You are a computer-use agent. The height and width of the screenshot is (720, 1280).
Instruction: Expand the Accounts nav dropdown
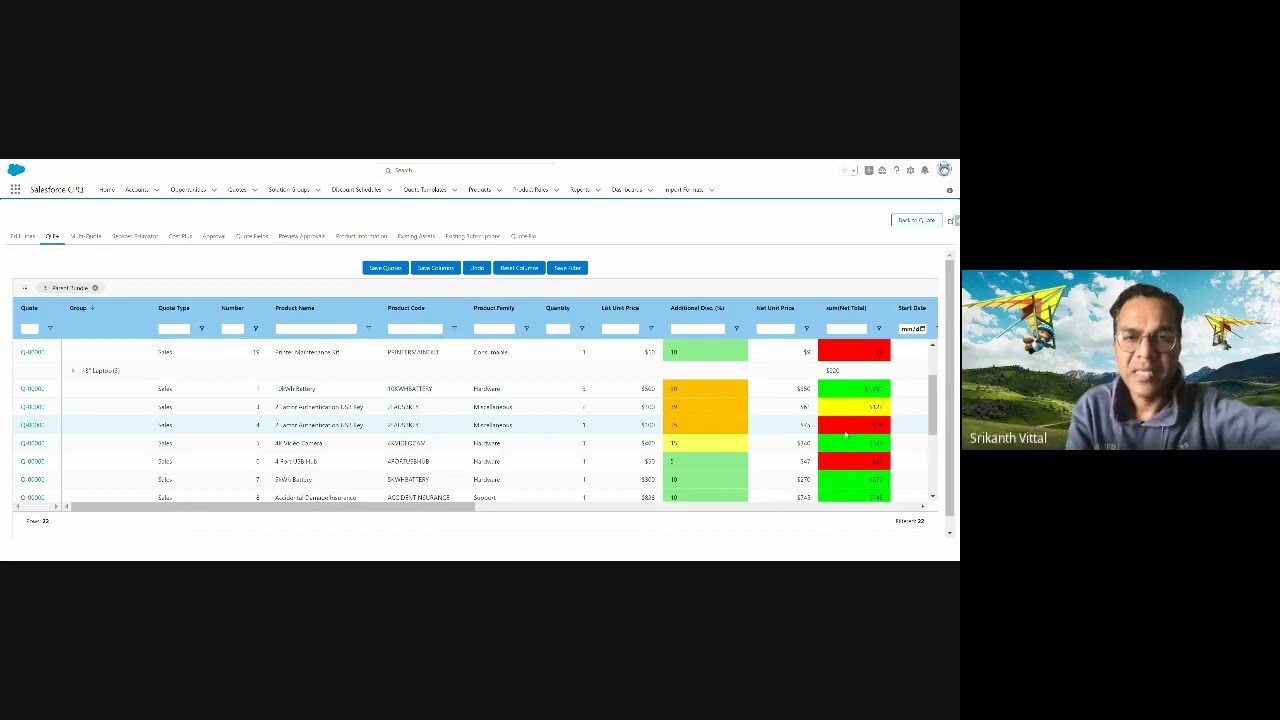pos(156,190)
